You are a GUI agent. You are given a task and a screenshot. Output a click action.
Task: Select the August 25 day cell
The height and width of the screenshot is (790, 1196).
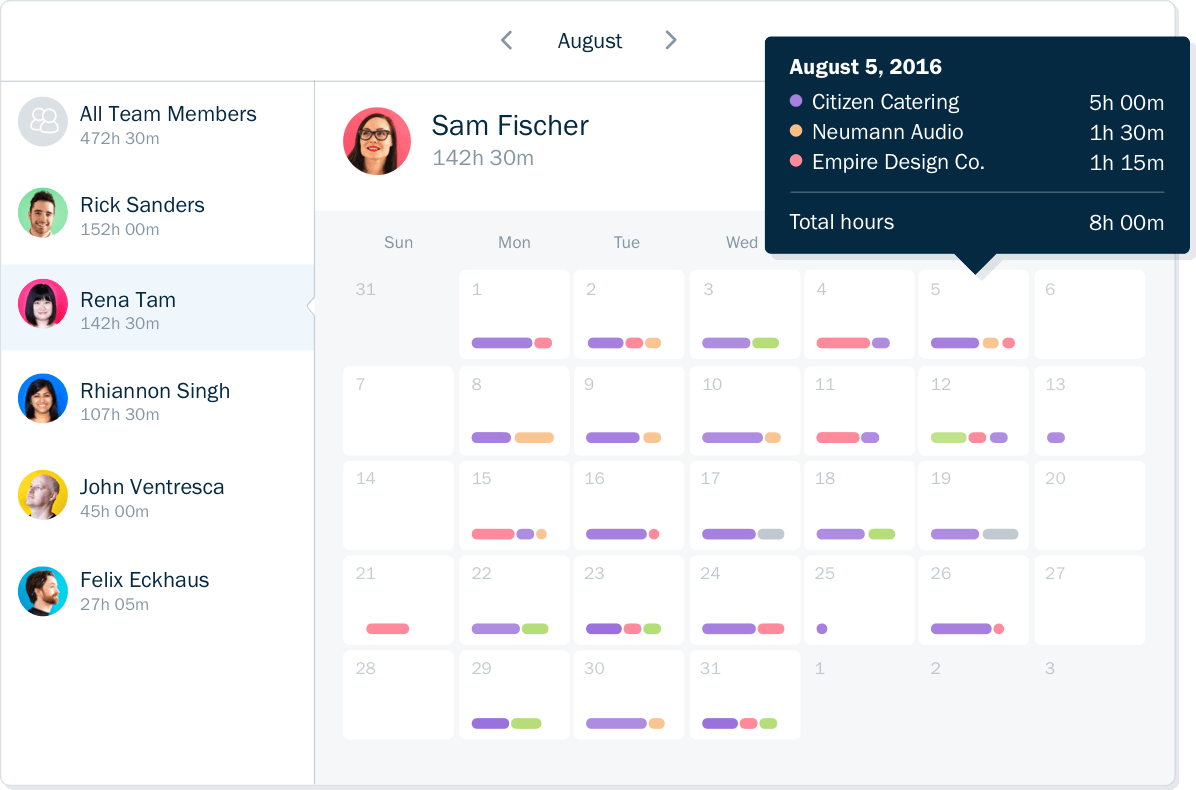[859, 600]
